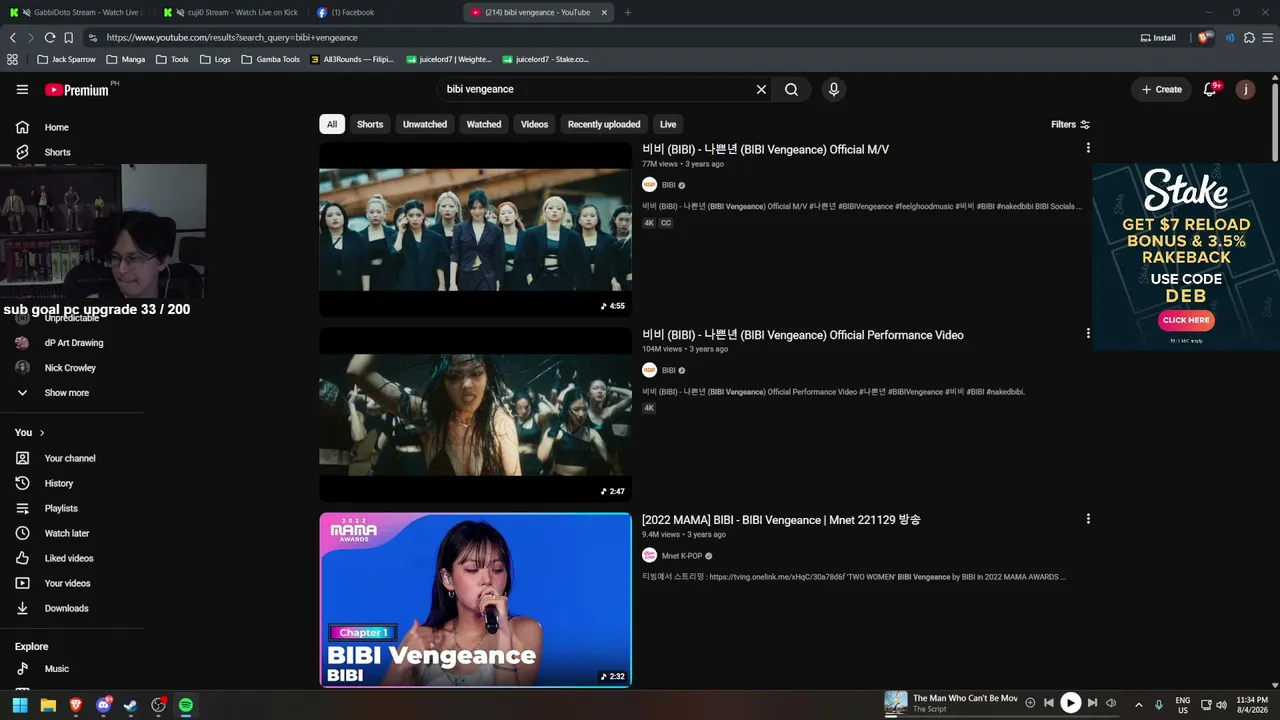Select the Watched filter chip
This screenshot has width=1280, height=720.
tap(484, 124)
